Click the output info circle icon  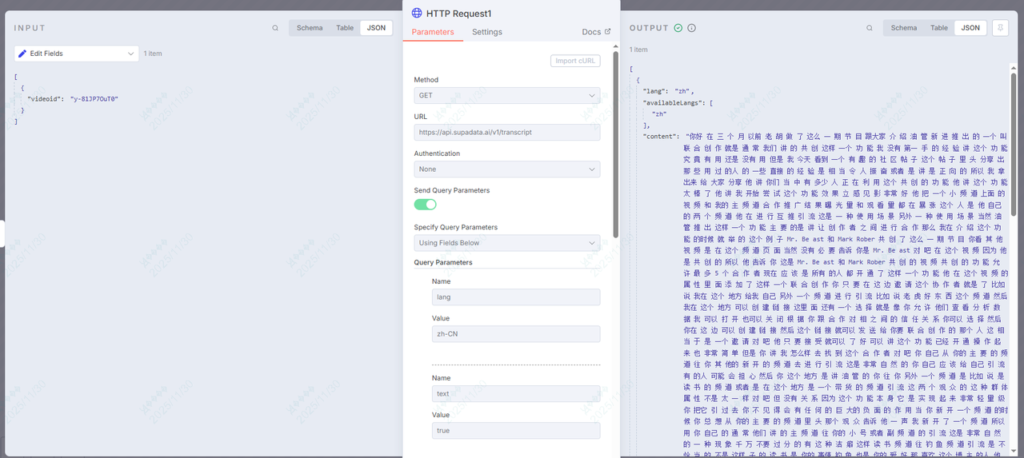pyautogui.click(x=692, y=28)
